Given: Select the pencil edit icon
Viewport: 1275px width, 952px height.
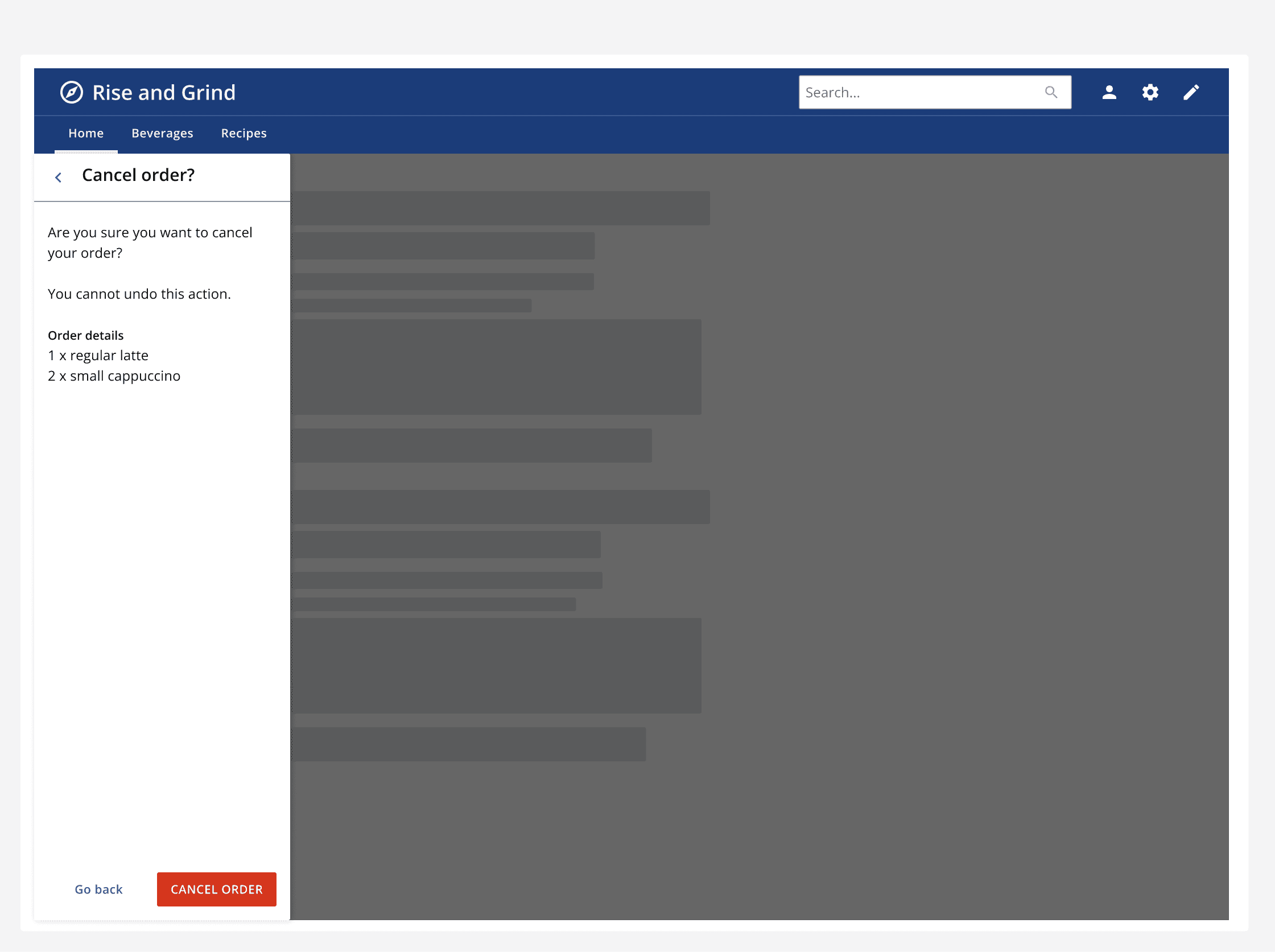Looking at the screenshot, I should [1191, 92].
